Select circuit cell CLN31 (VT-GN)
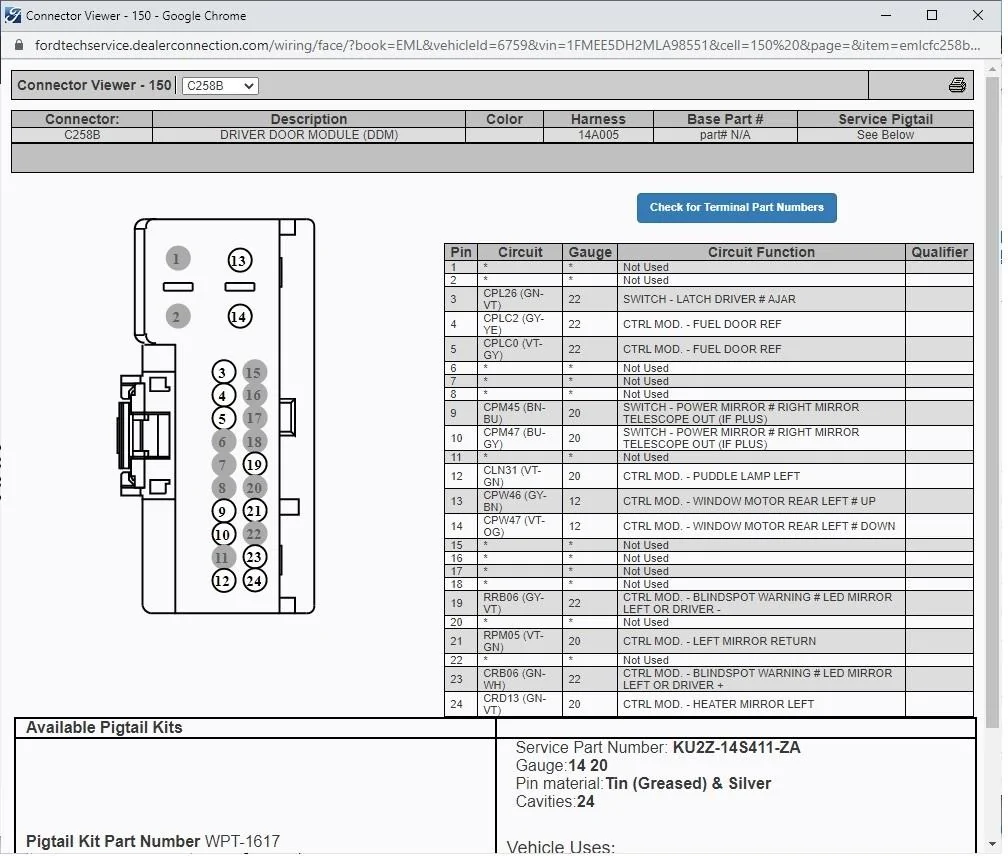This screenshot has height=856, width=1008. (x=520, y=476)
